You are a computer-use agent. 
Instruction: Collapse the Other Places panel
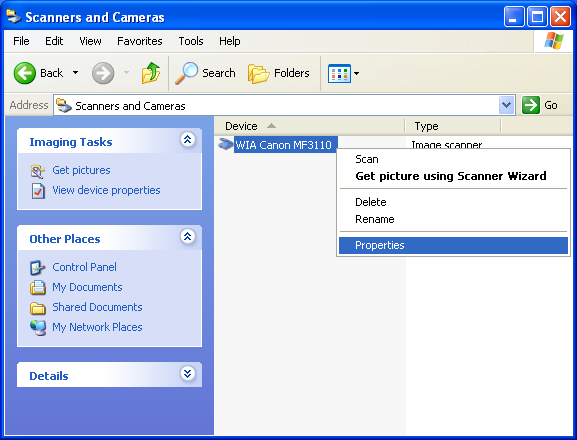pyautogui.click(x=188, y=237)
